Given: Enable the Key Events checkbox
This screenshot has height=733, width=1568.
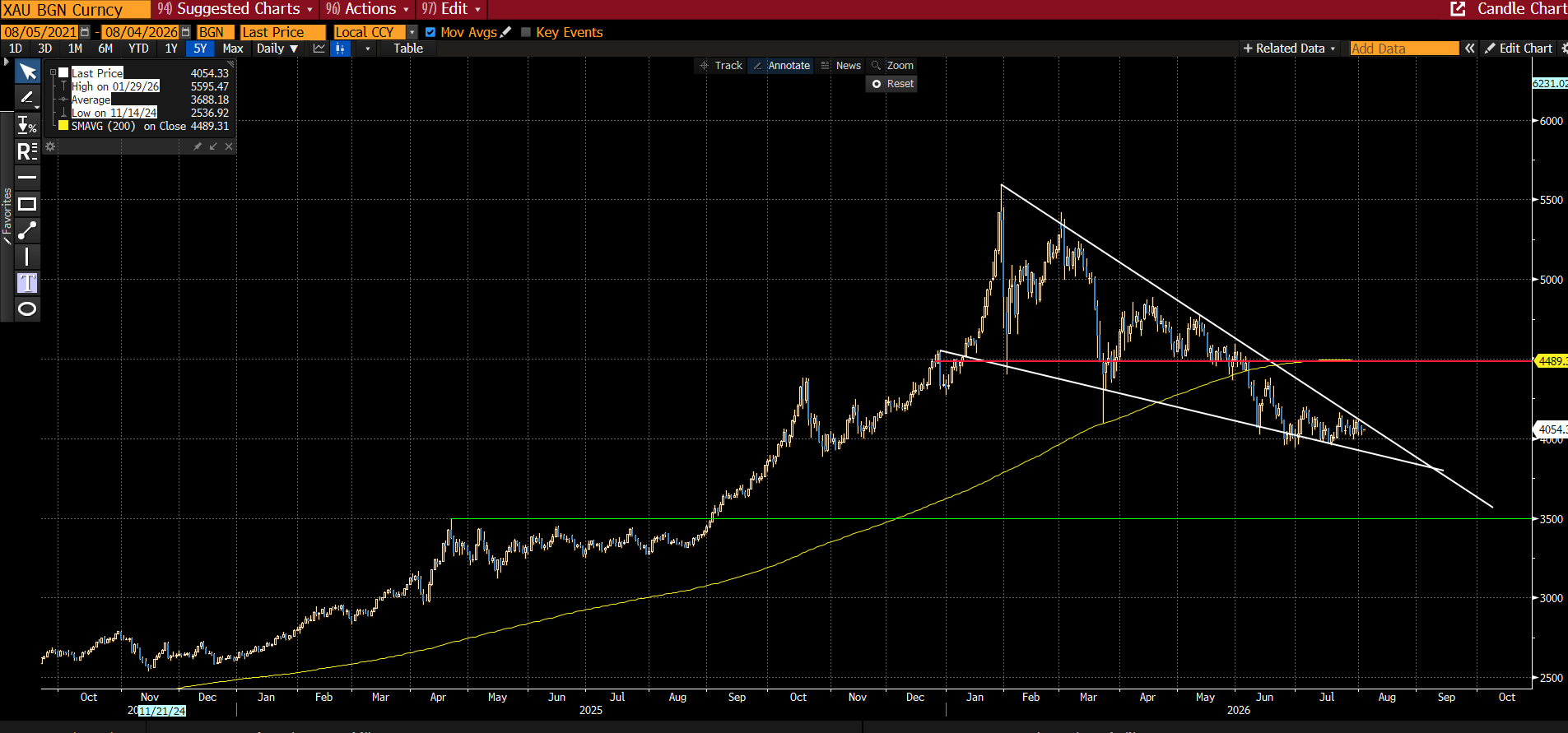Looking at the screenshot, I should click(x=526, y=32).
